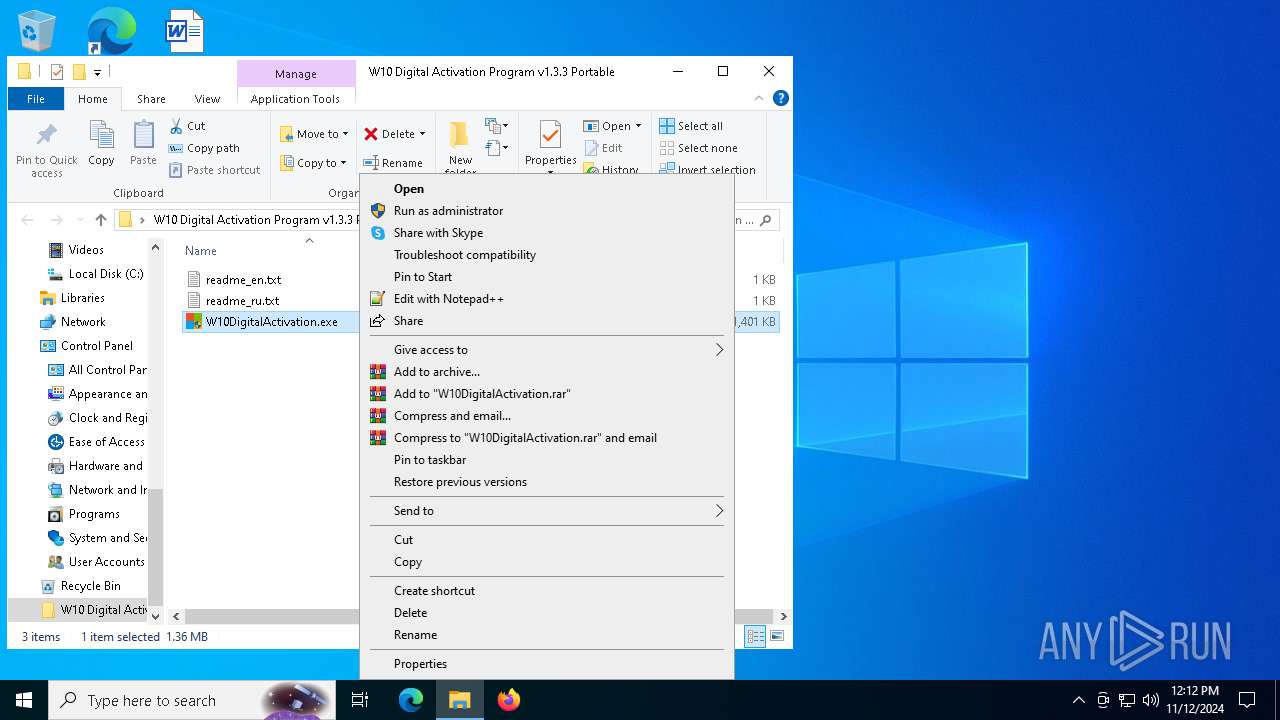Click the Name column header
The width and height of the screenshot is (1280, 720).
[201, 251]
